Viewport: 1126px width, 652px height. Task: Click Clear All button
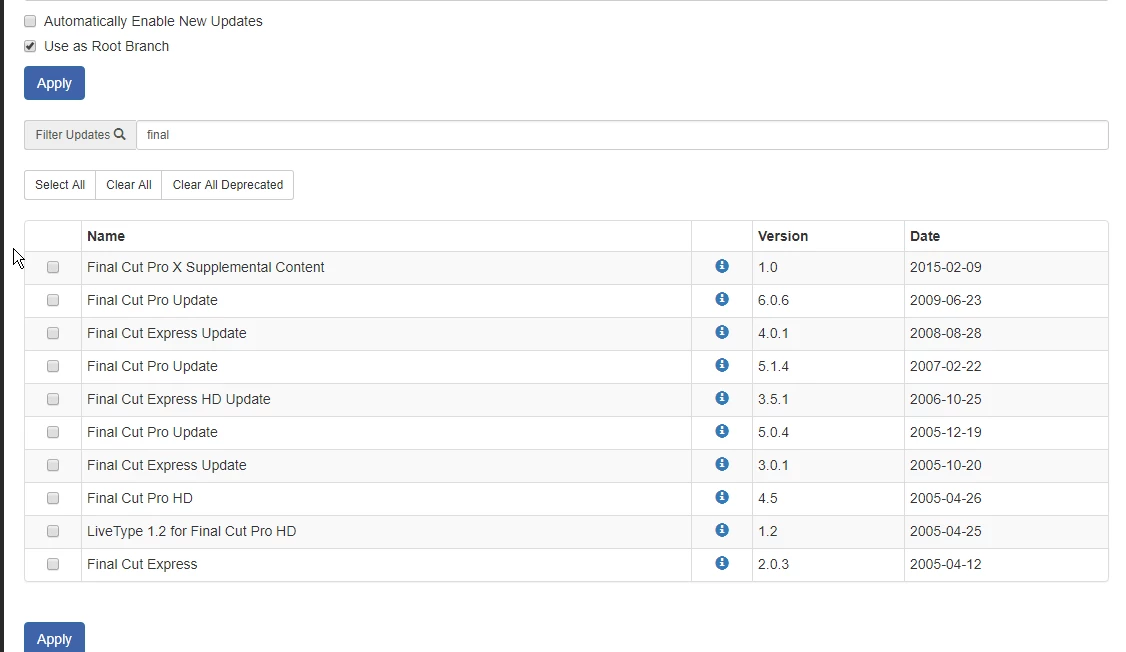coord(129,185)
